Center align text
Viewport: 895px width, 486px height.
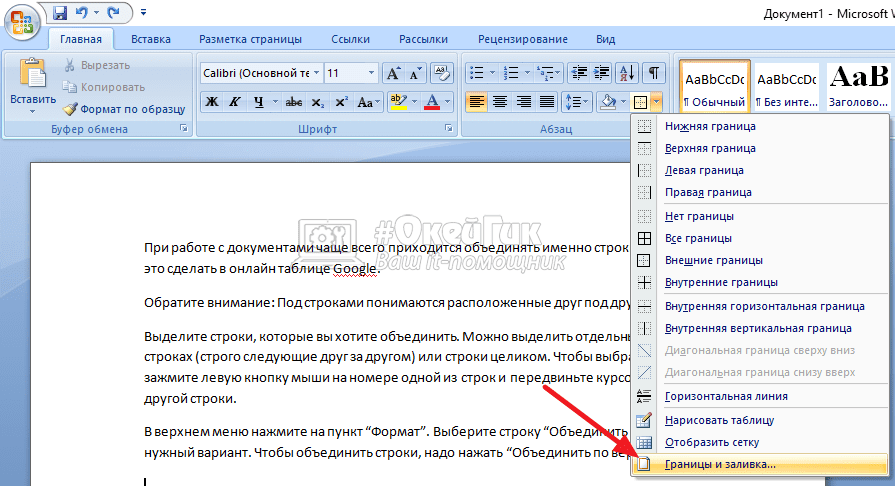(500, 102)
